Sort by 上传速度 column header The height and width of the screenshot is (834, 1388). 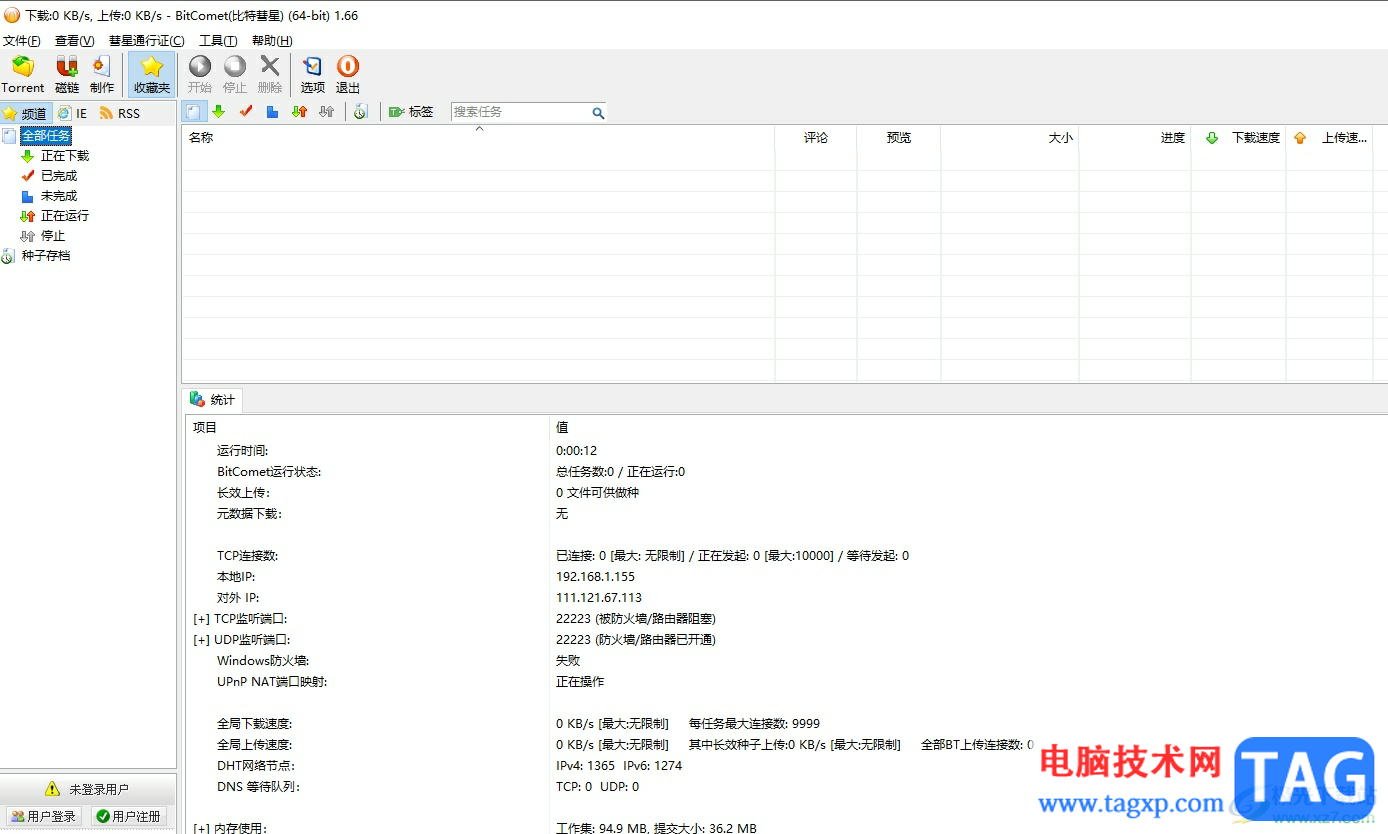pyautogui.click(x=1329, y=138)
